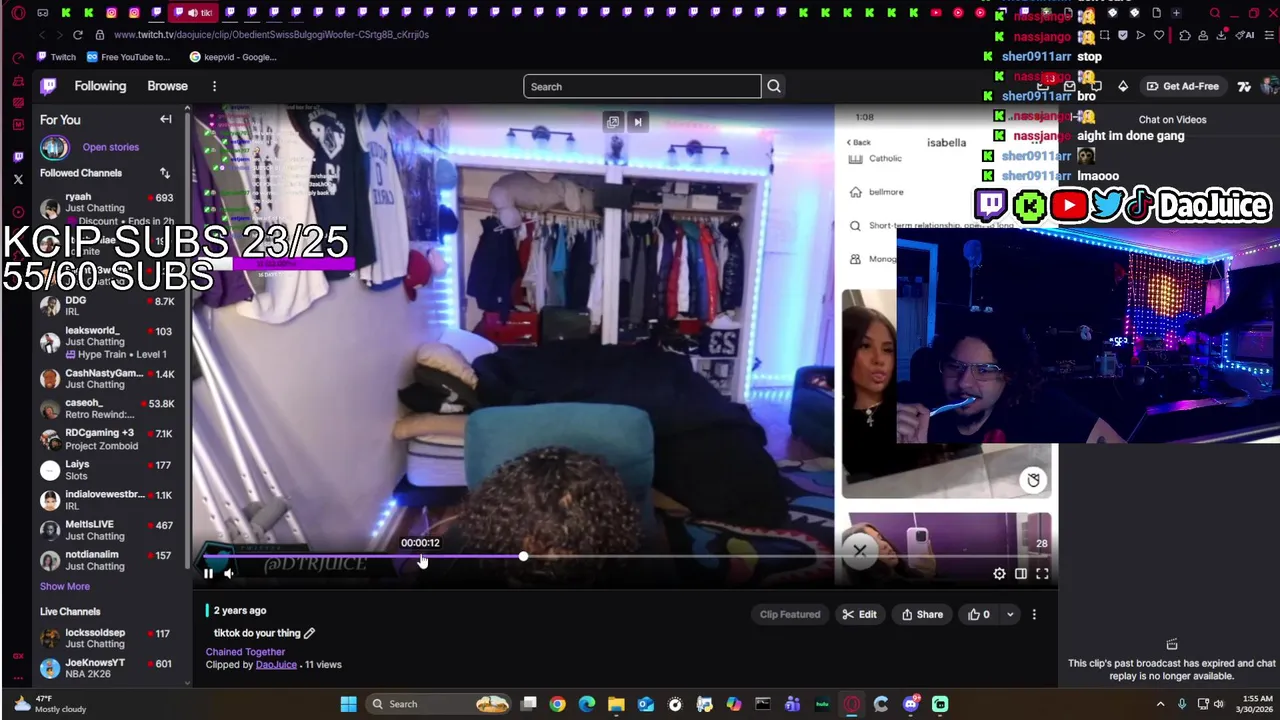This screenshot has width=1280, height=720.
Task: Open Opera AI button in toolbar
Action: (1247, 35)
